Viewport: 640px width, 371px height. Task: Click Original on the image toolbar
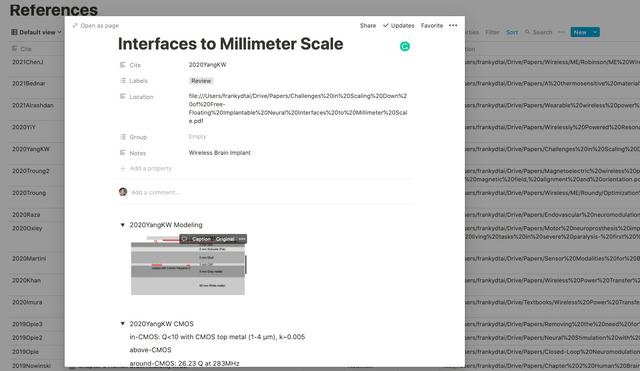(225, 239)
